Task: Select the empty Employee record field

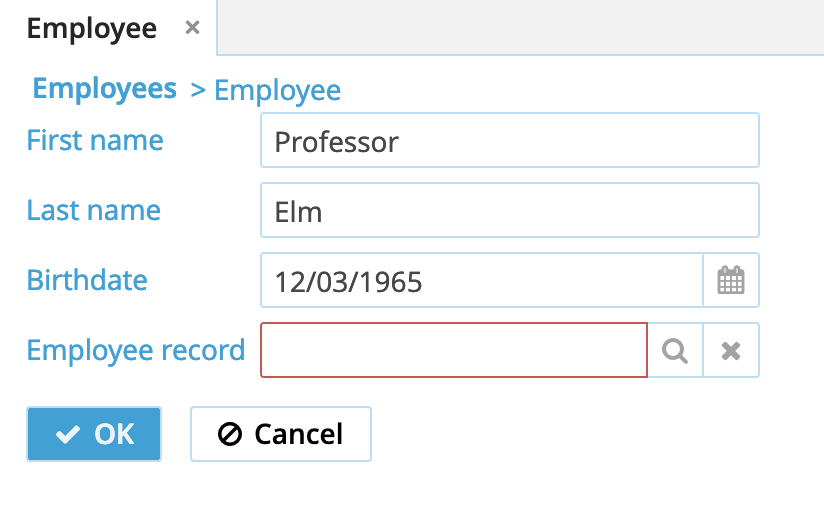Action: (x=454, y=351)
